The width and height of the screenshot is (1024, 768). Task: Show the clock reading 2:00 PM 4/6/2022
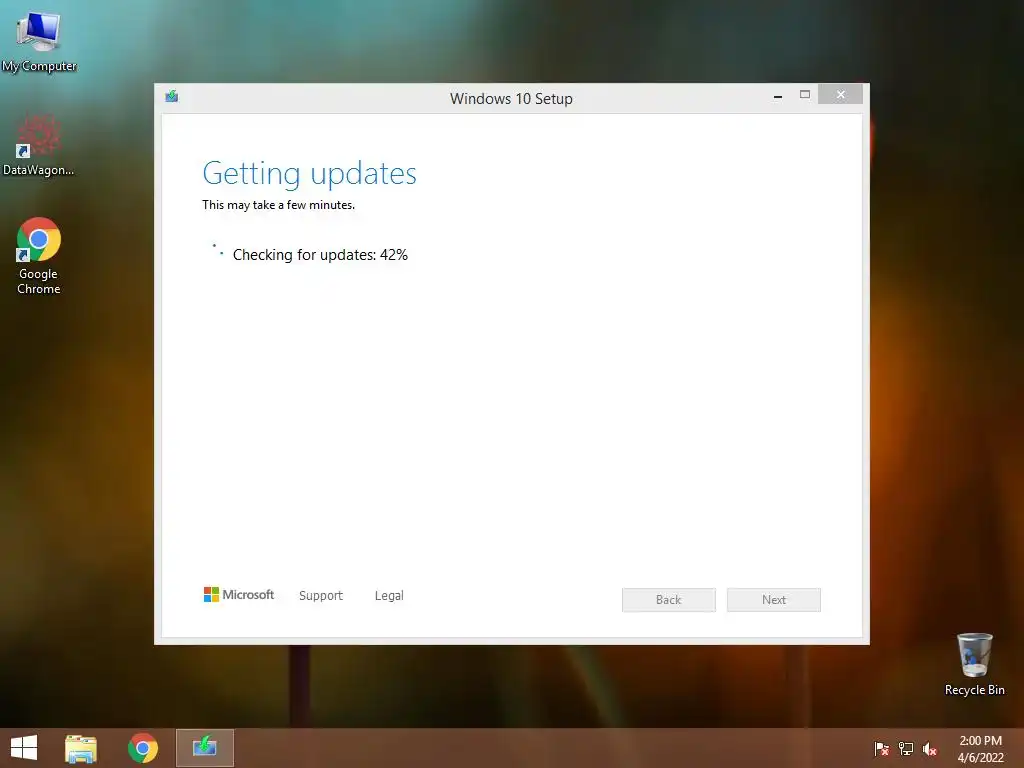[x=980, y=749]
